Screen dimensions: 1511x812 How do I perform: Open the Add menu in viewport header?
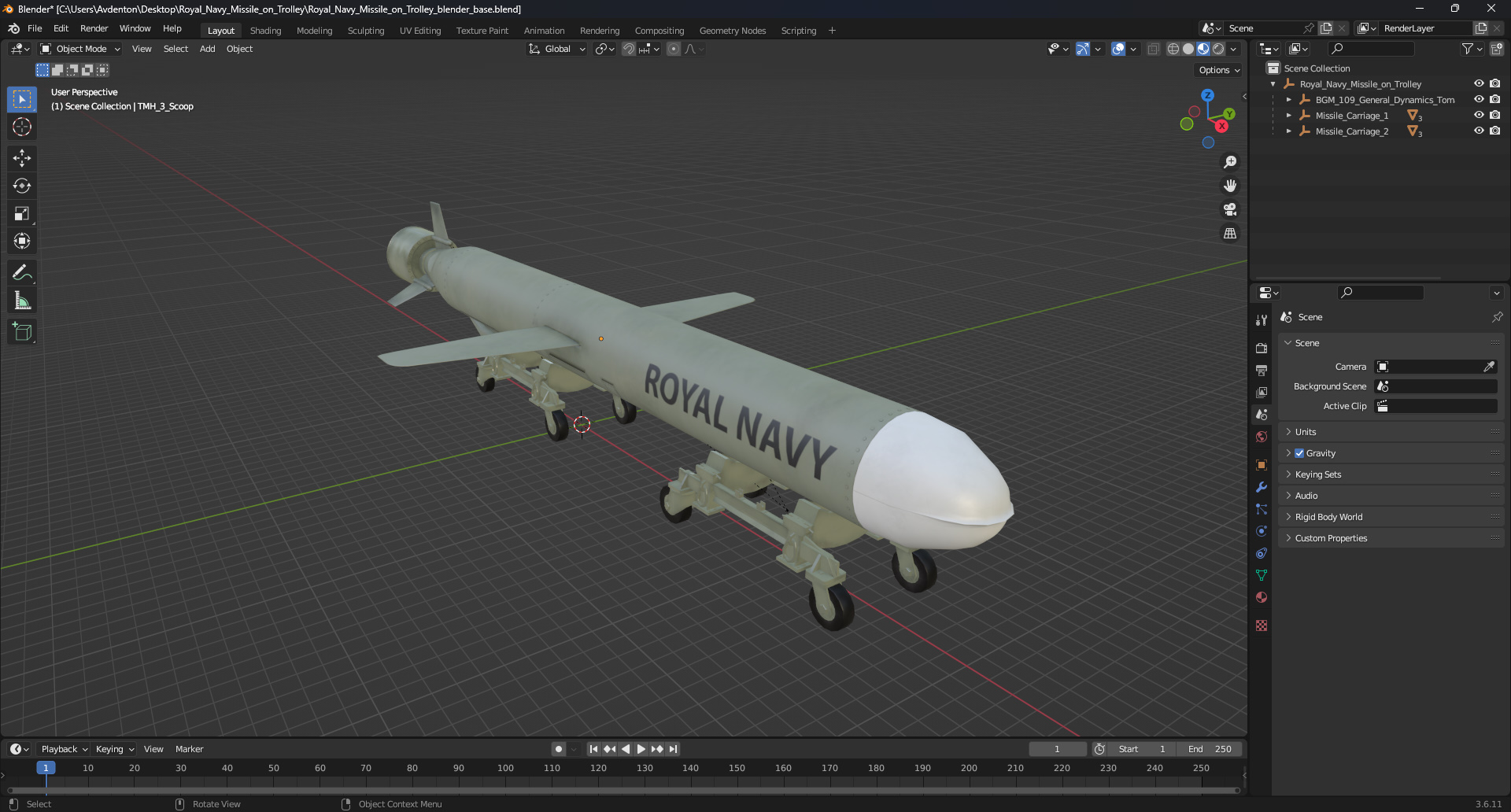[207, 49]
